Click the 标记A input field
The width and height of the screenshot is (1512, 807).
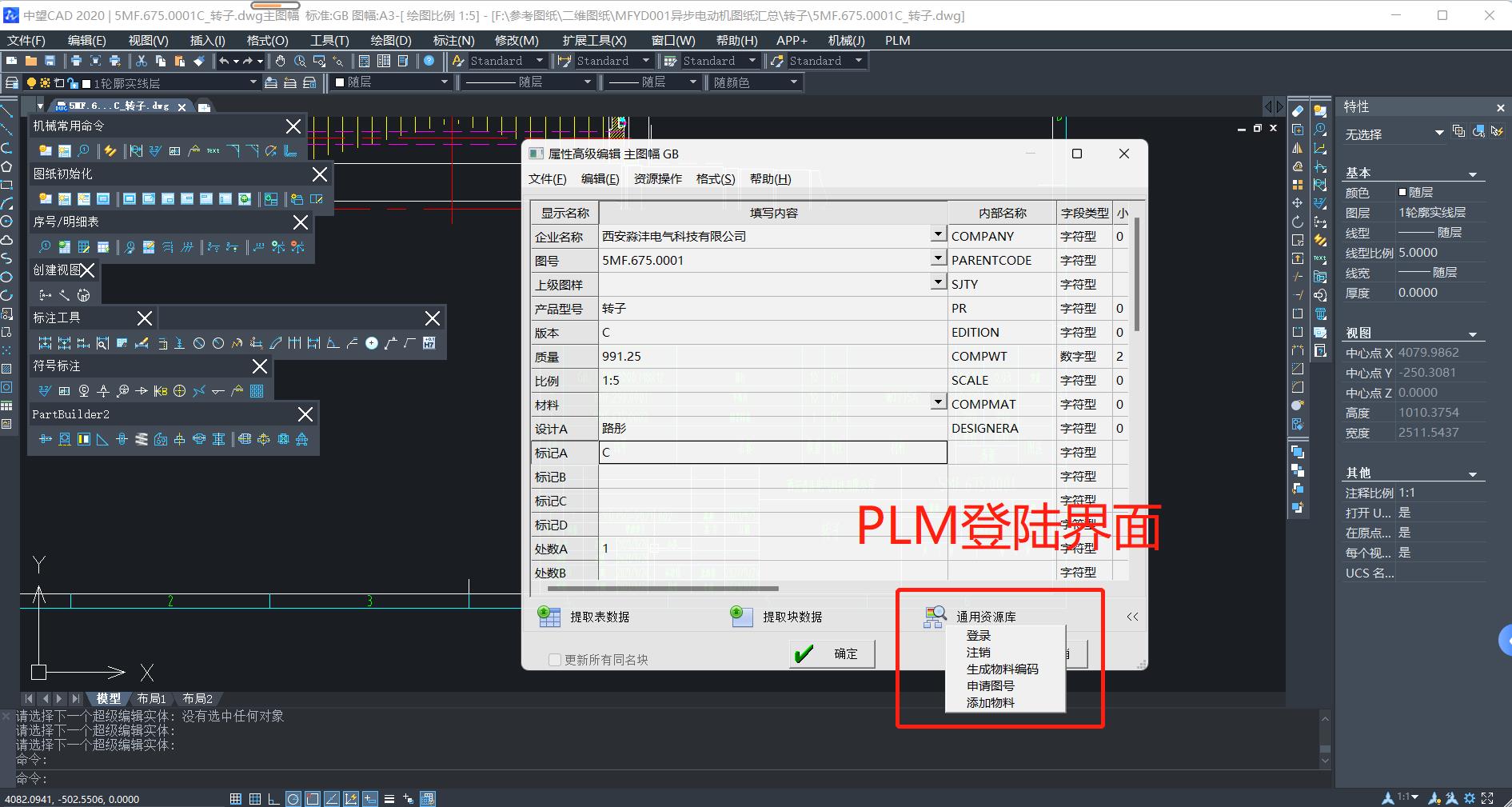772,453
